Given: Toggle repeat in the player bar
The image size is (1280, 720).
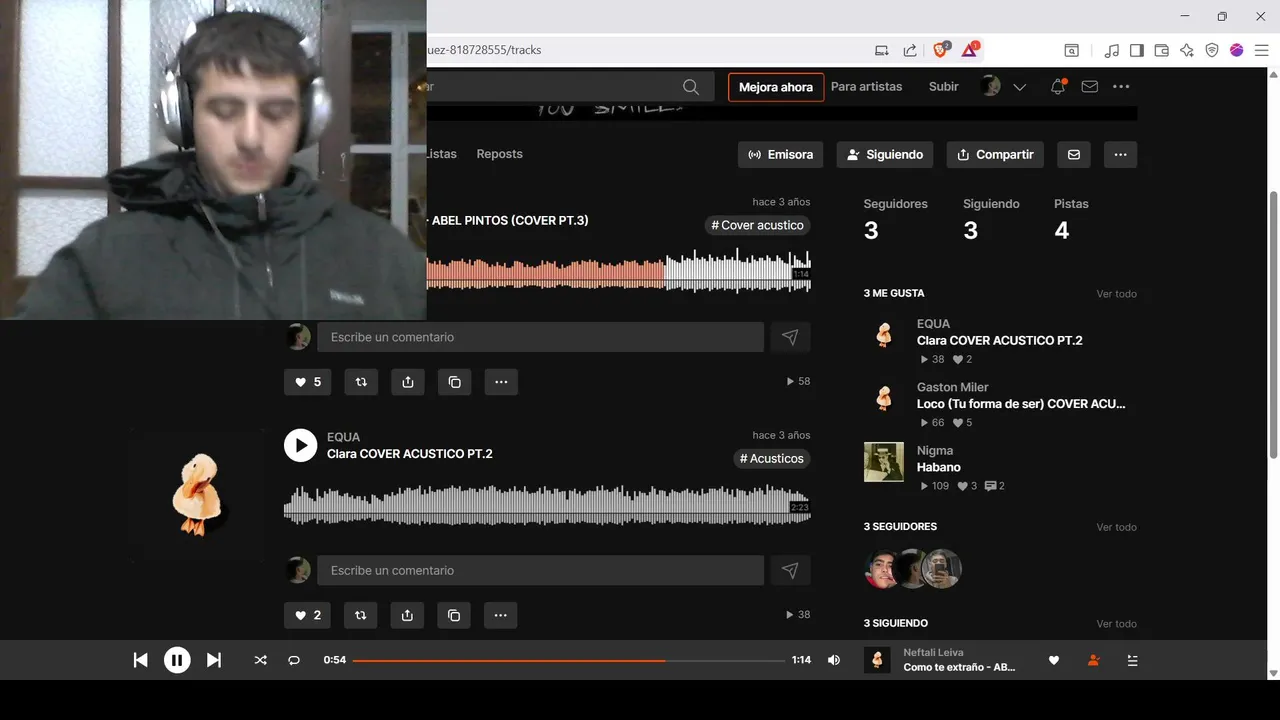Looking at the screenshot, I should pos(294,660).
